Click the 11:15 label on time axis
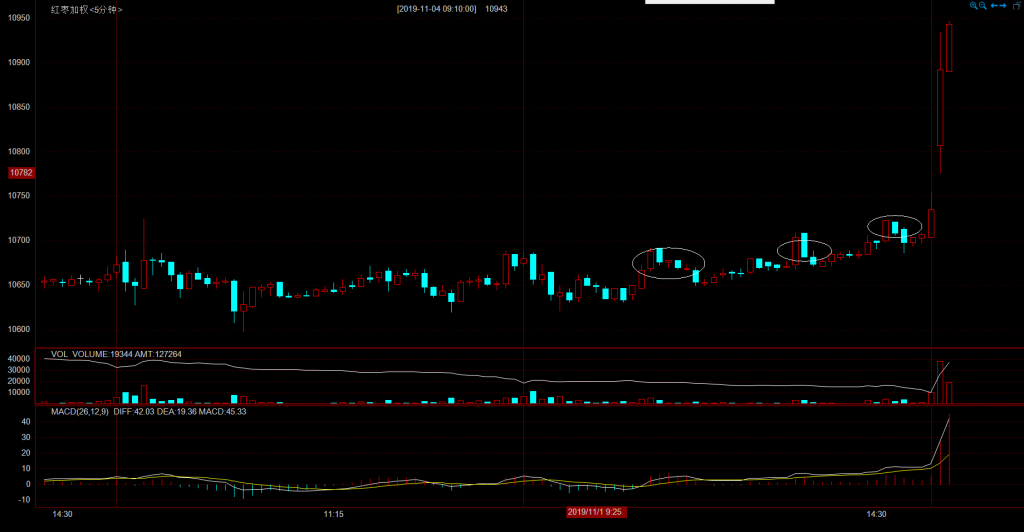Screen dimensions: 1024x532 (x=335, y=514)
